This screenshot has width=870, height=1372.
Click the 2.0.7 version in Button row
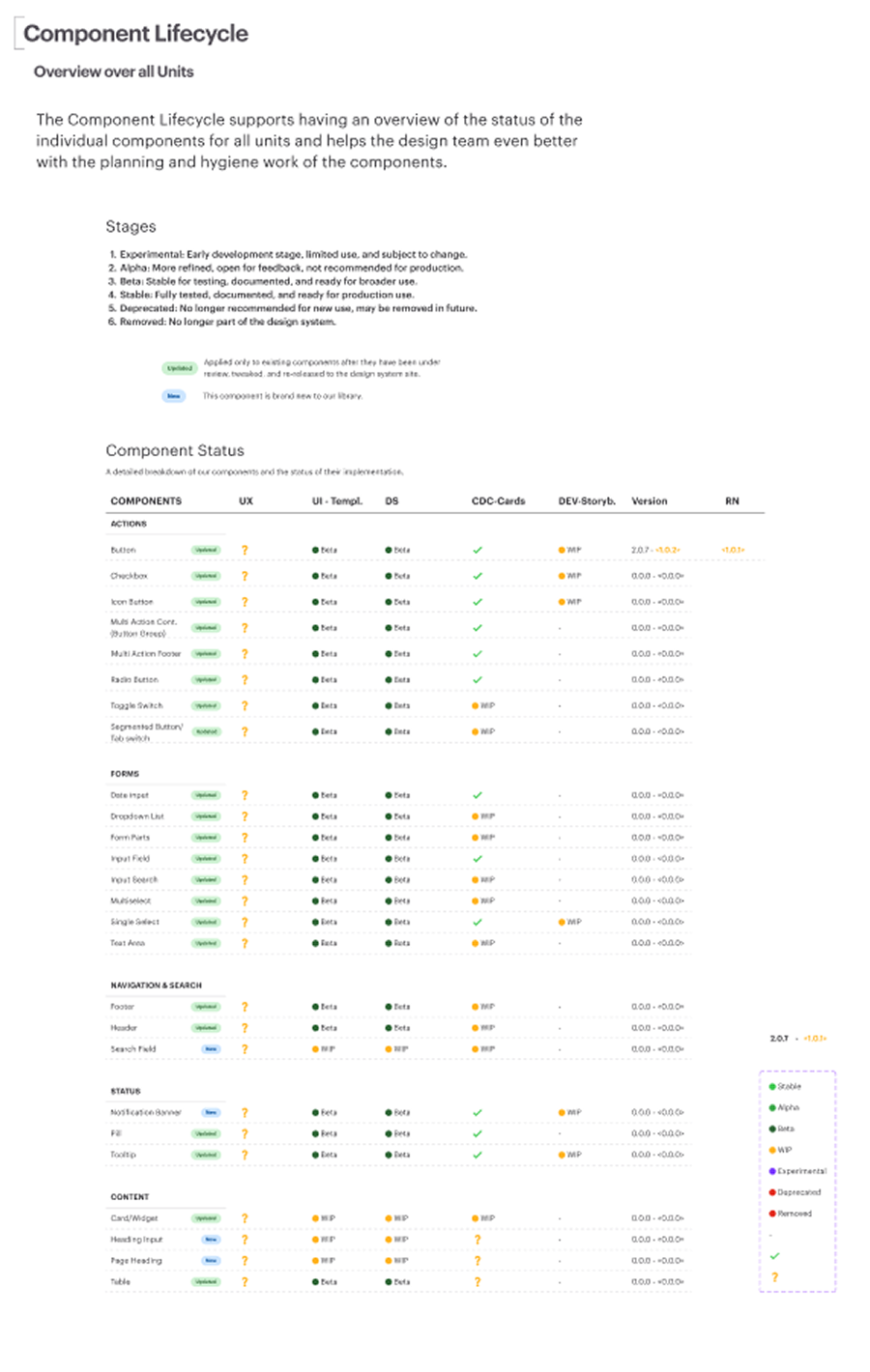point(640,550)
